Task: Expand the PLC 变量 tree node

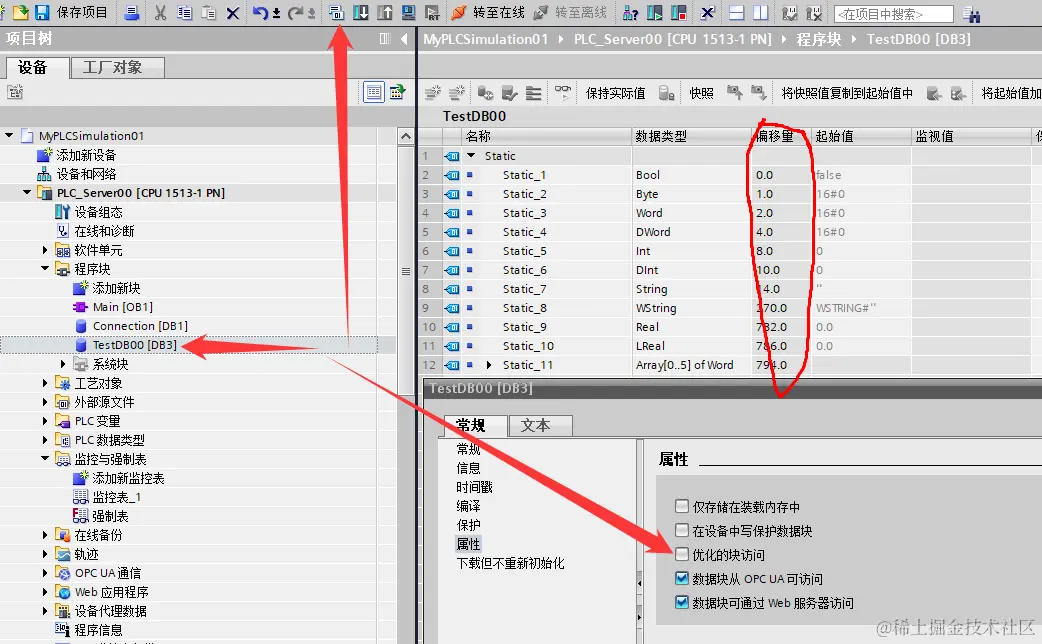Action: coord(45,421)
